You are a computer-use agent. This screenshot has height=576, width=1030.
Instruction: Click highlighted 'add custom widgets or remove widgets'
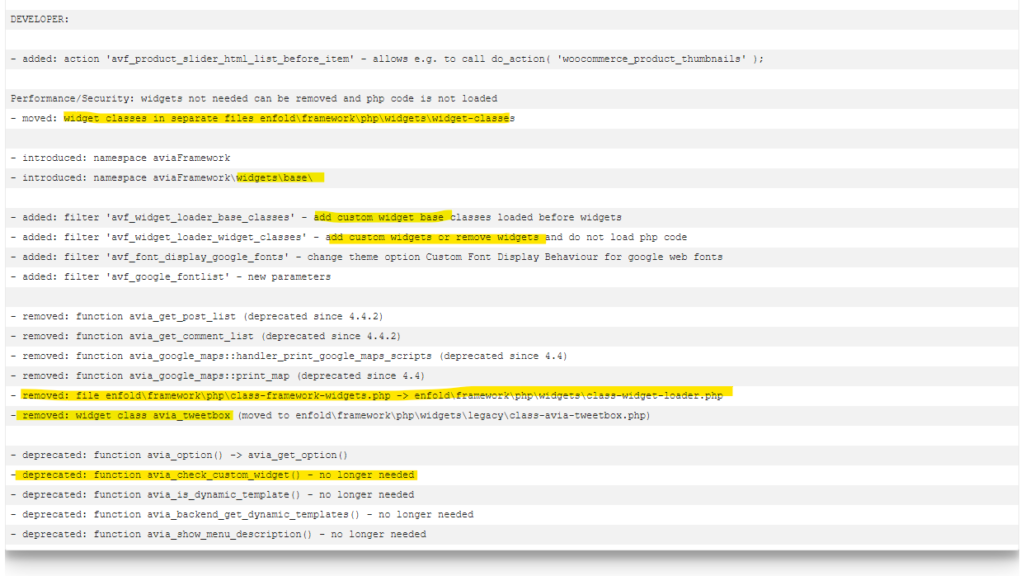436,237
